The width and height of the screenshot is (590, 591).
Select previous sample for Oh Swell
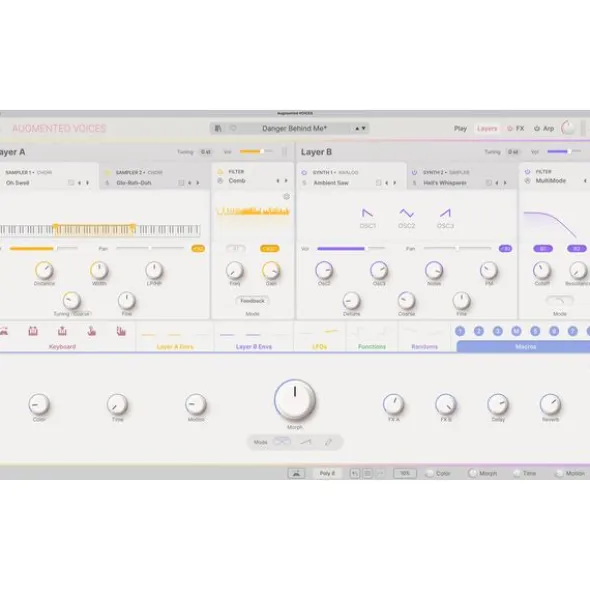click(x=79, y=183)
